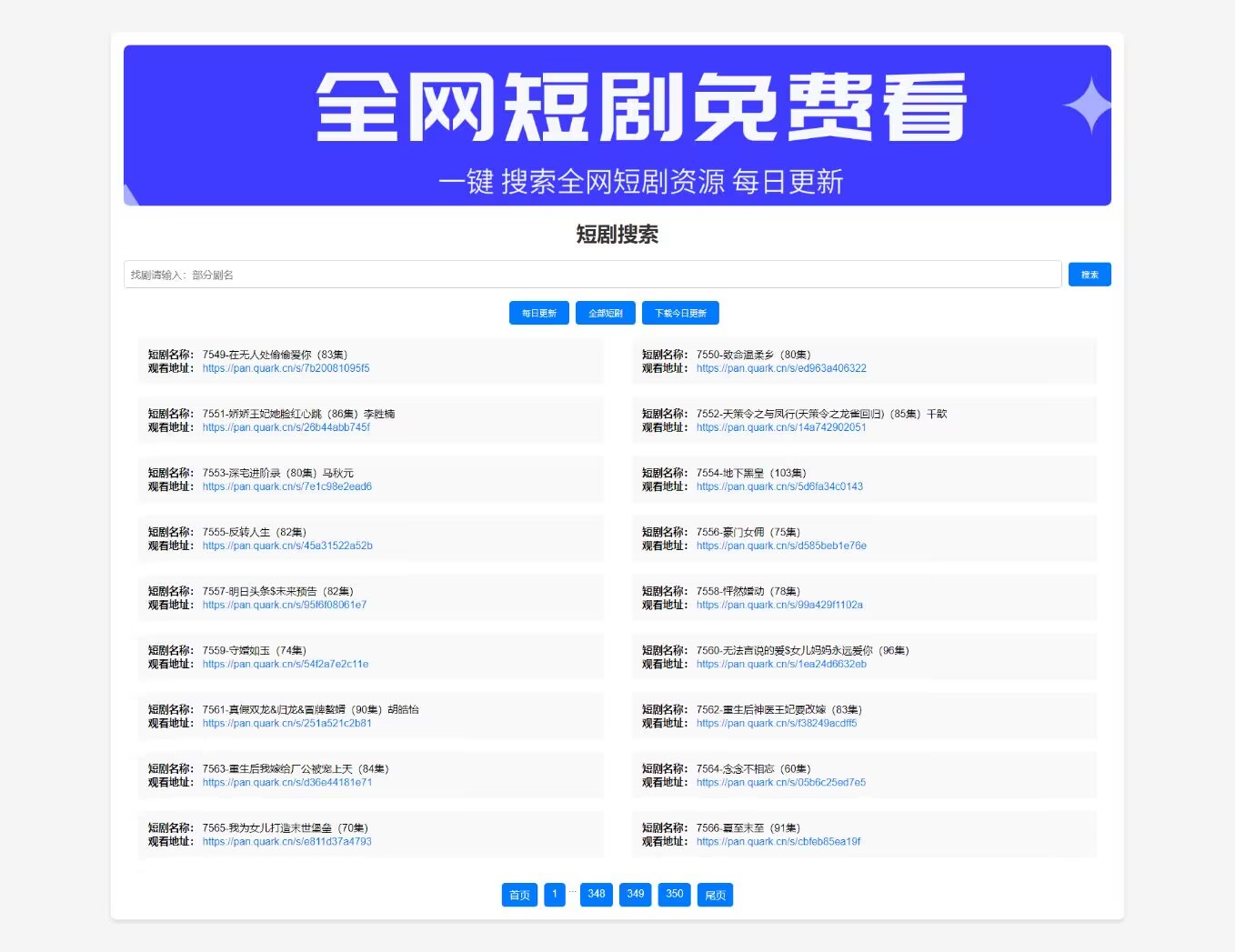
Task: Click the 搜索 search button
Action: click(x=1089, y=274)
